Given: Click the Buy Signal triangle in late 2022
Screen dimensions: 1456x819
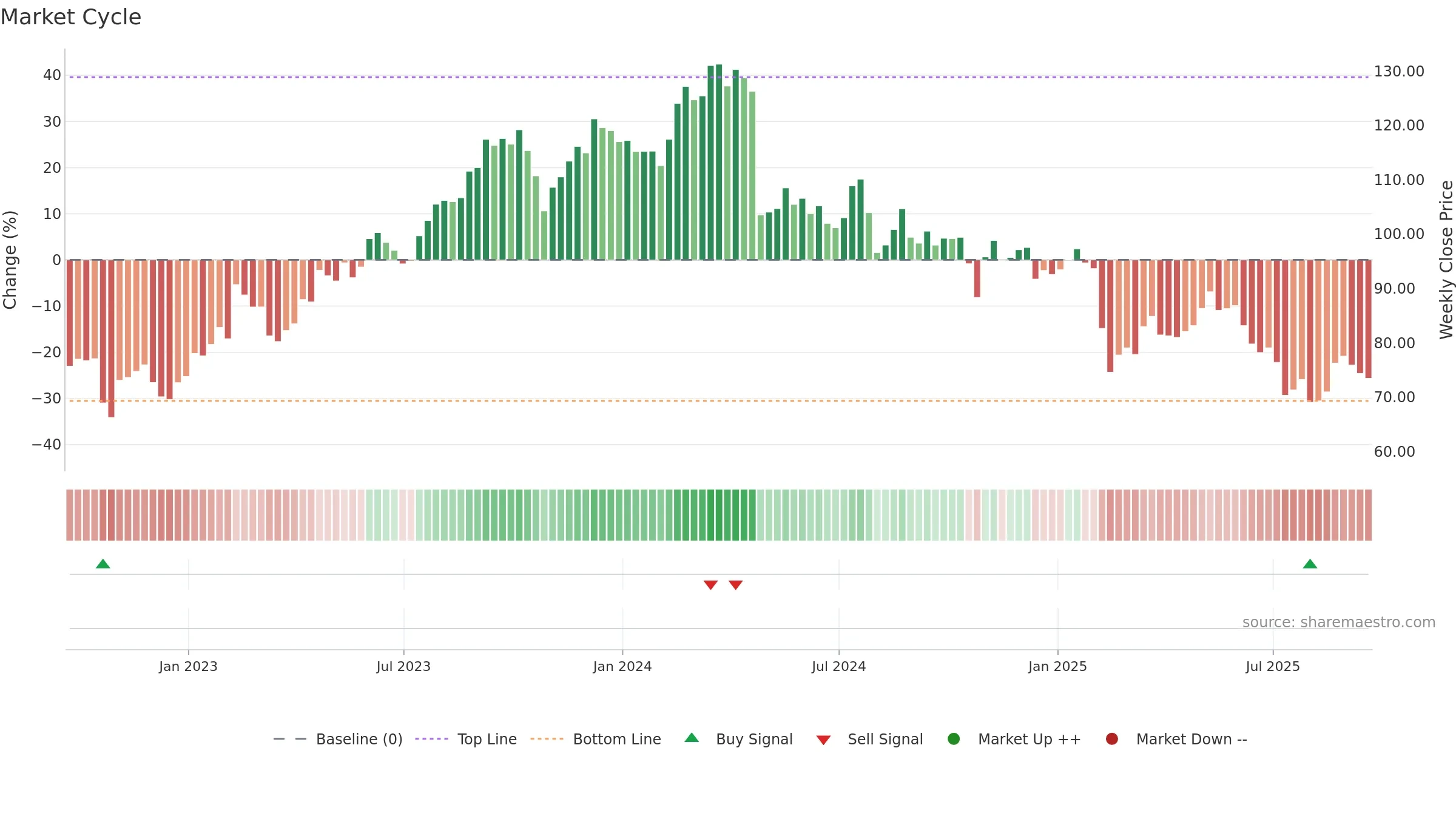Looking at the screenshot, I should pyautogui.click(x=103, y=564).
